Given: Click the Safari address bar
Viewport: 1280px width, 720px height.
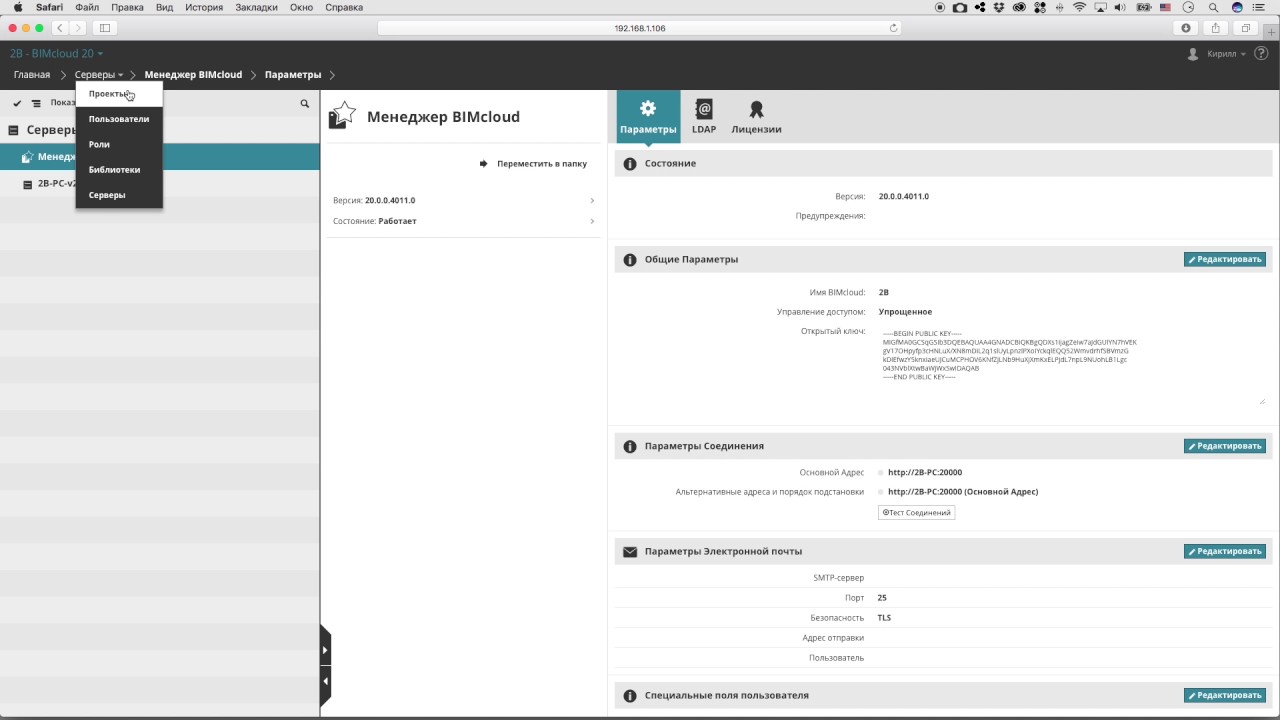Looking at the screenshot, I should (639, 28).
